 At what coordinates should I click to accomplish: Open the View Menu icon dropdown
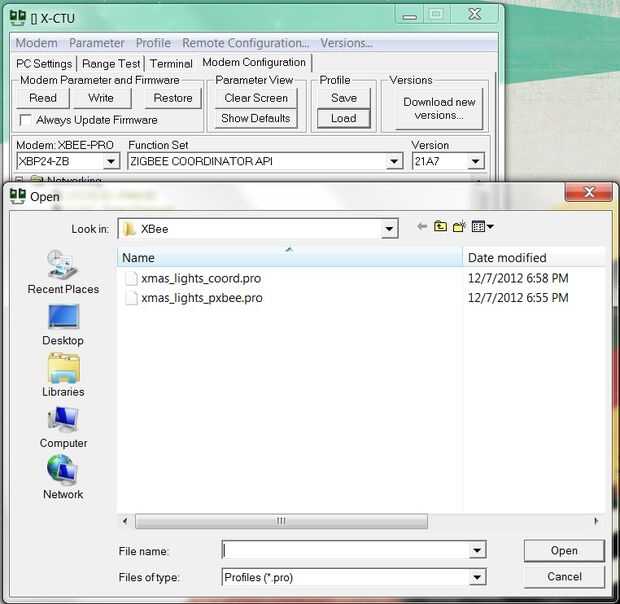point(482,226)
